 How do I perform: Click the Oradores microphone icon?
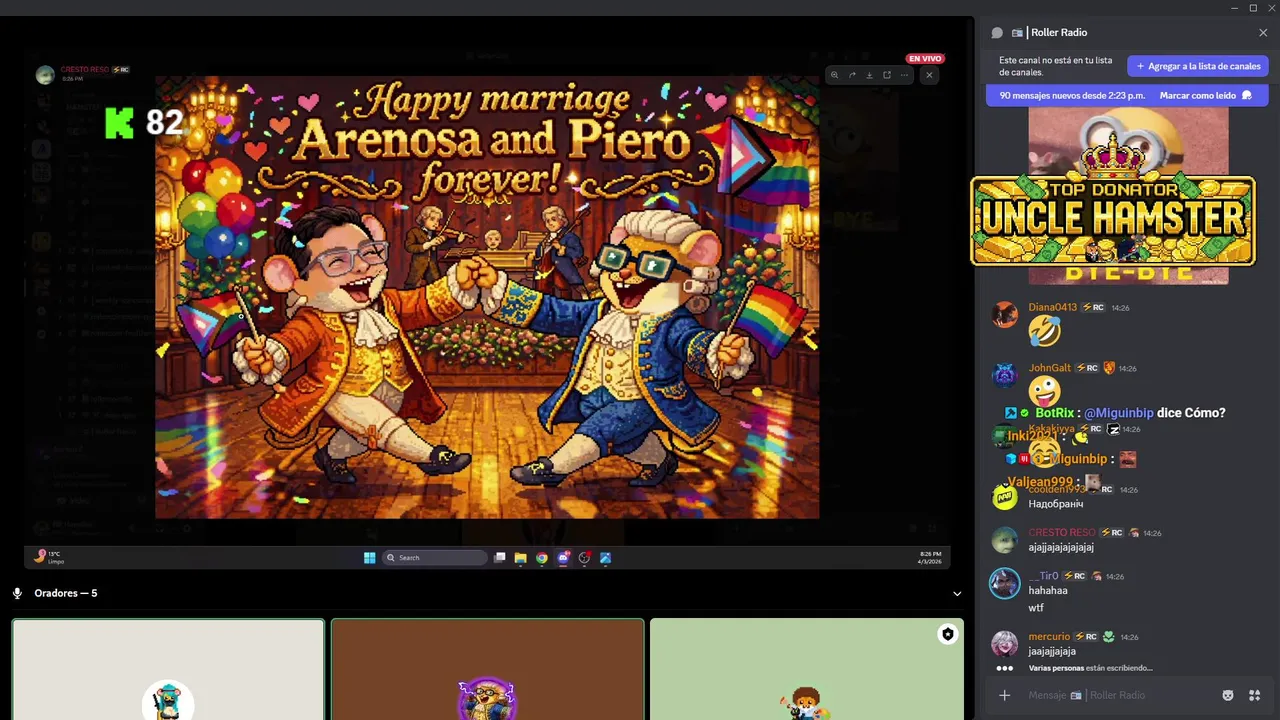pos(17,593)
